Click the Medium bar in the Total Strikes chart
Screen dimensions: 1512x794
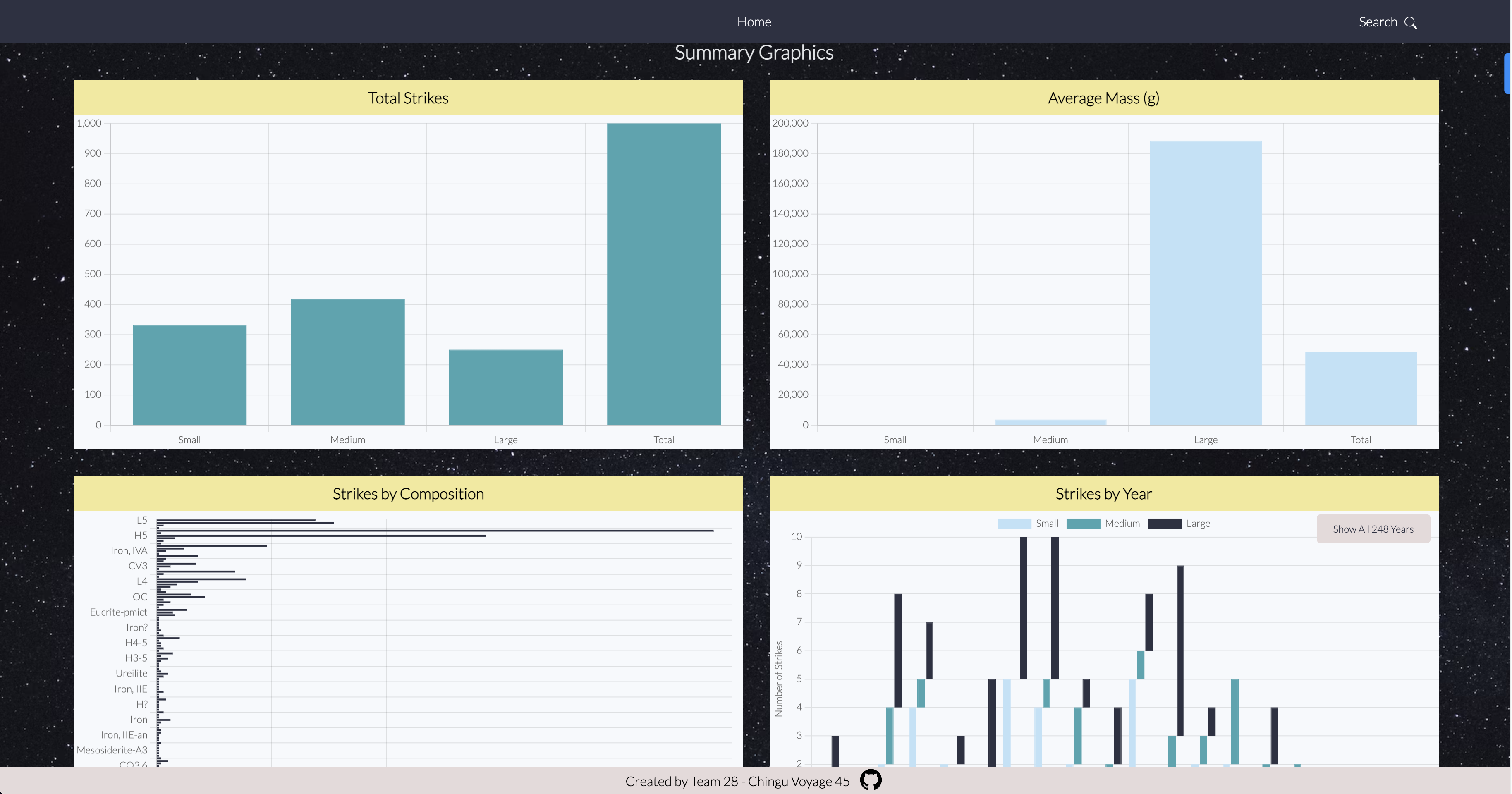click(x=347, y=361)
